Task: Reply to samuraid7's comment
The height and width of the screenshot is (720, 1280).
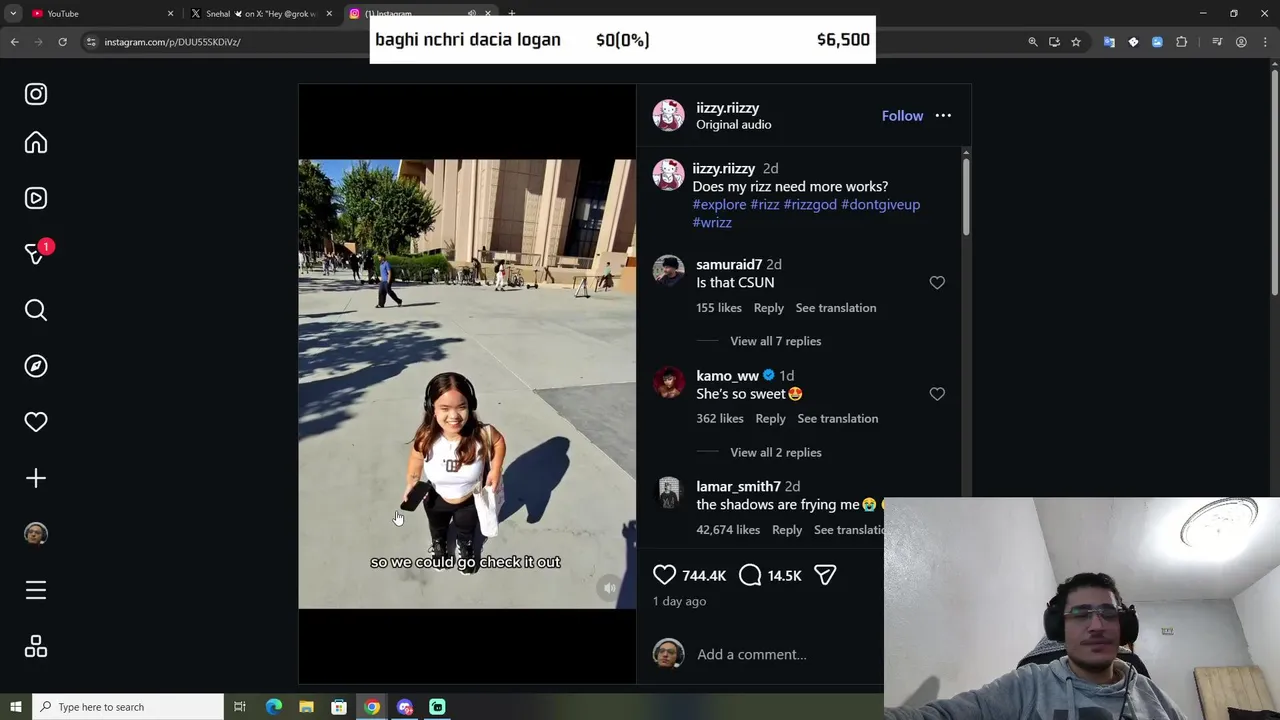Action: click(768, 308)
